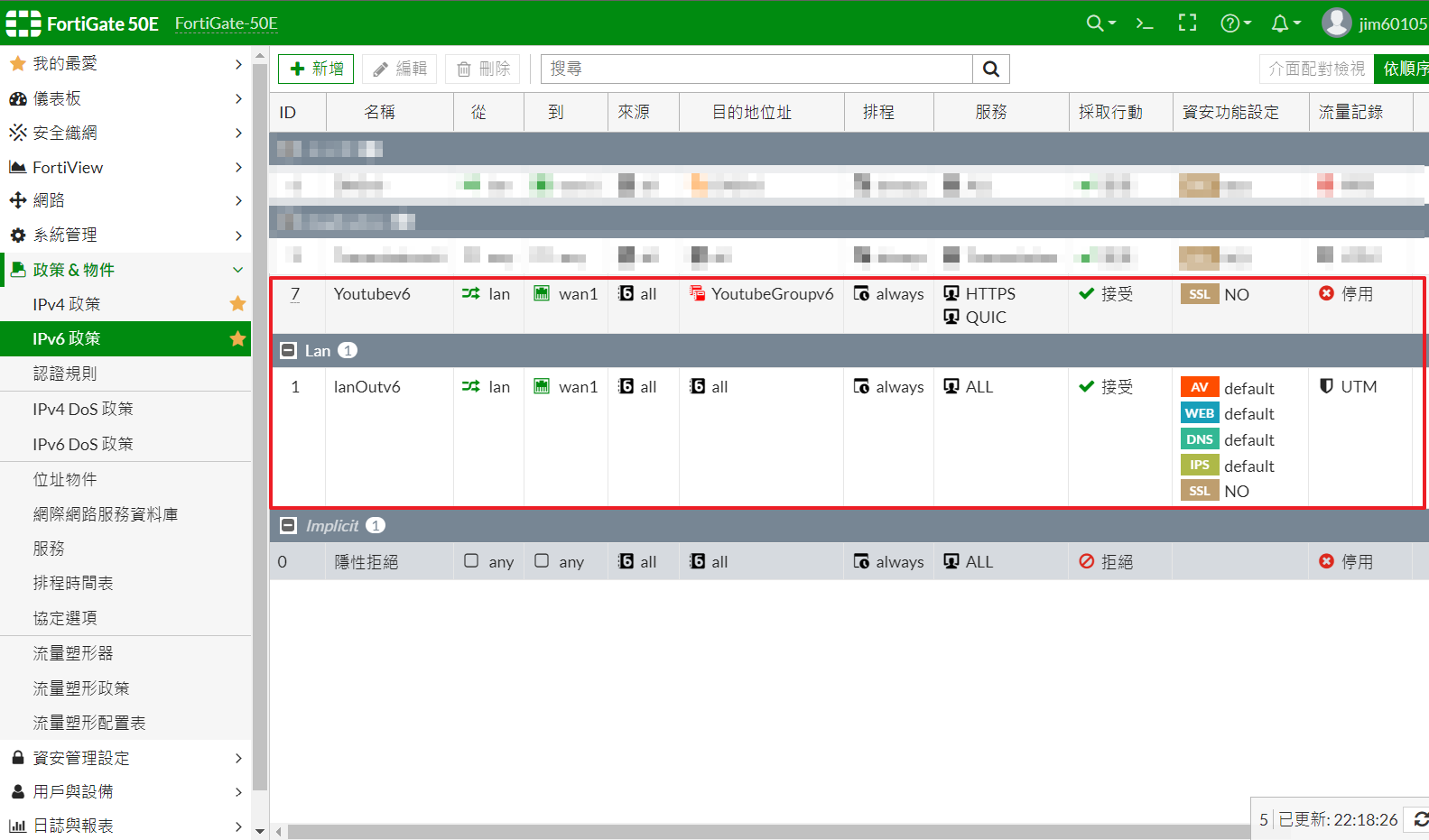Click the header search magnifier icon

coord(1095,23)
